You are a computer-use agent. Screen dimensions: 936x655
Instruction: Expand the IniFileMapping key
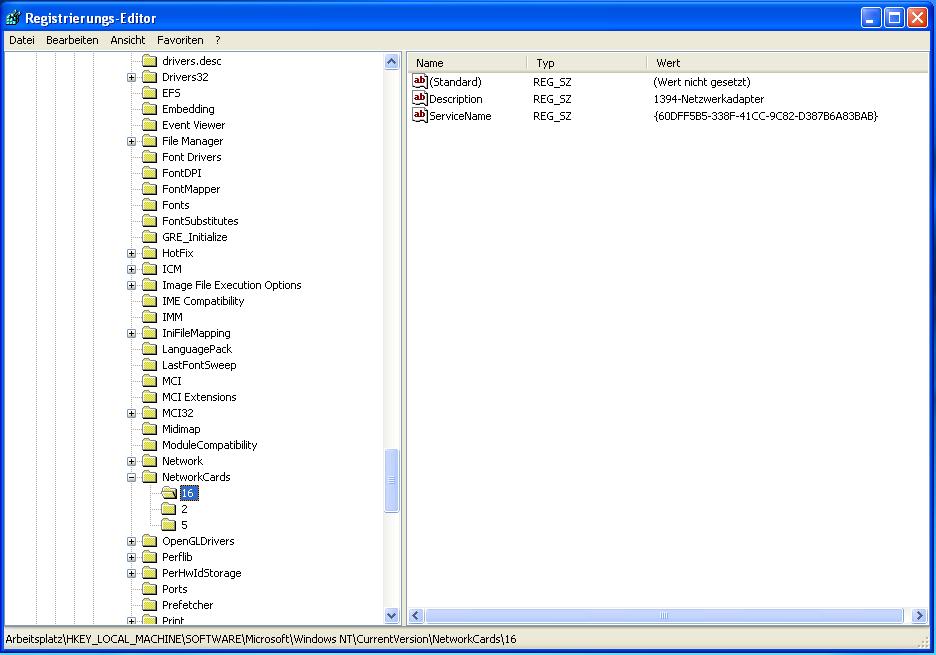131,333
